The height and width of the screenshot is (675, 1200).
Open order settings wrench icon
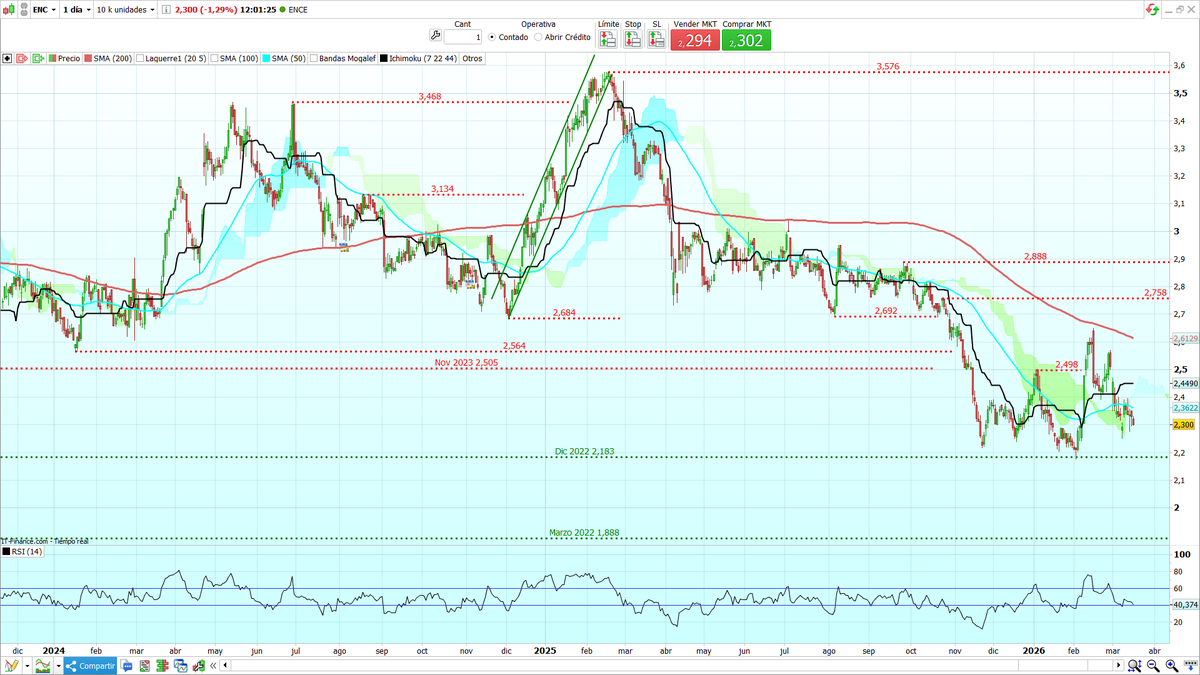click(435, 34)
